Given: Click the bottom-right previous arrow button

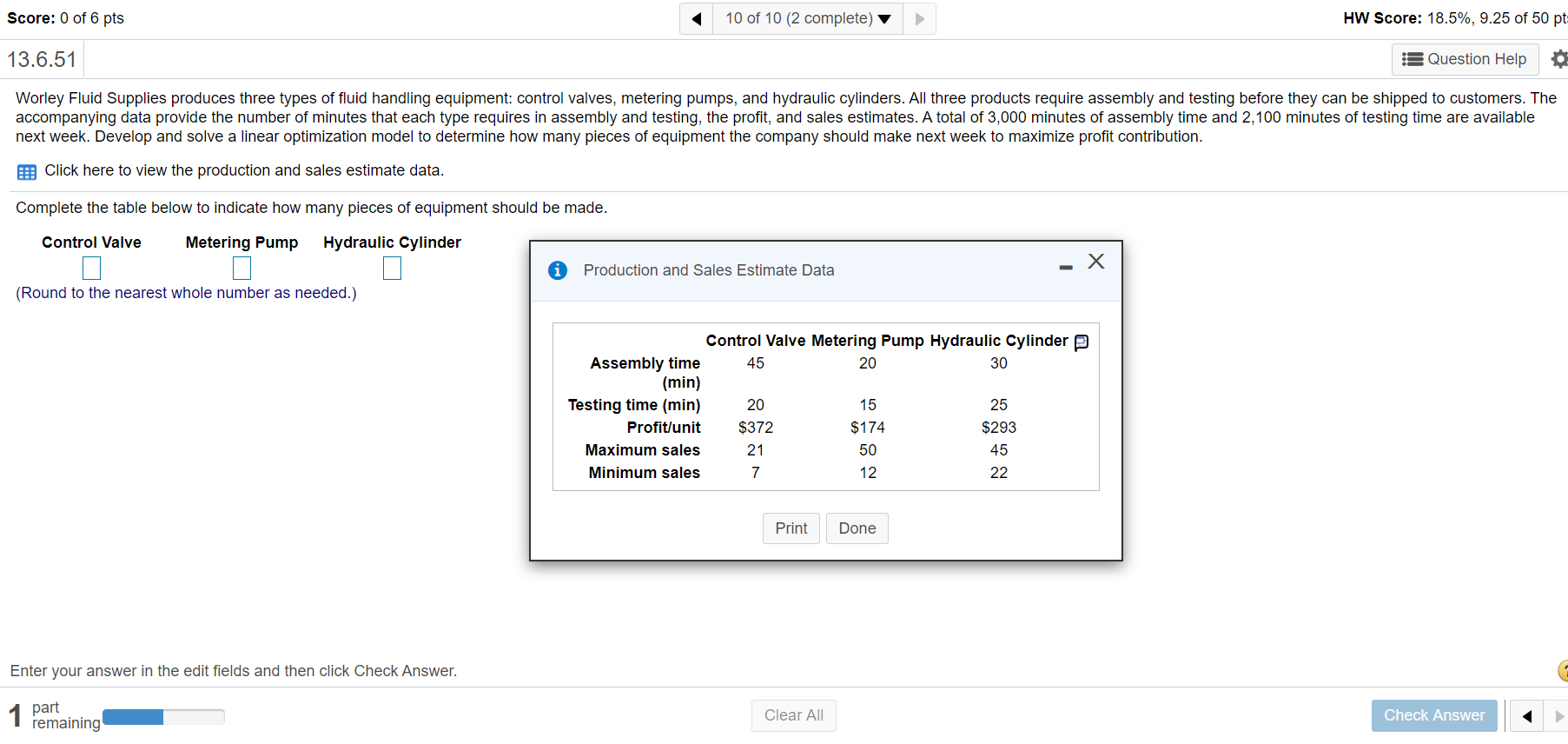Looking at the screenshot, I should [1526, 716].
